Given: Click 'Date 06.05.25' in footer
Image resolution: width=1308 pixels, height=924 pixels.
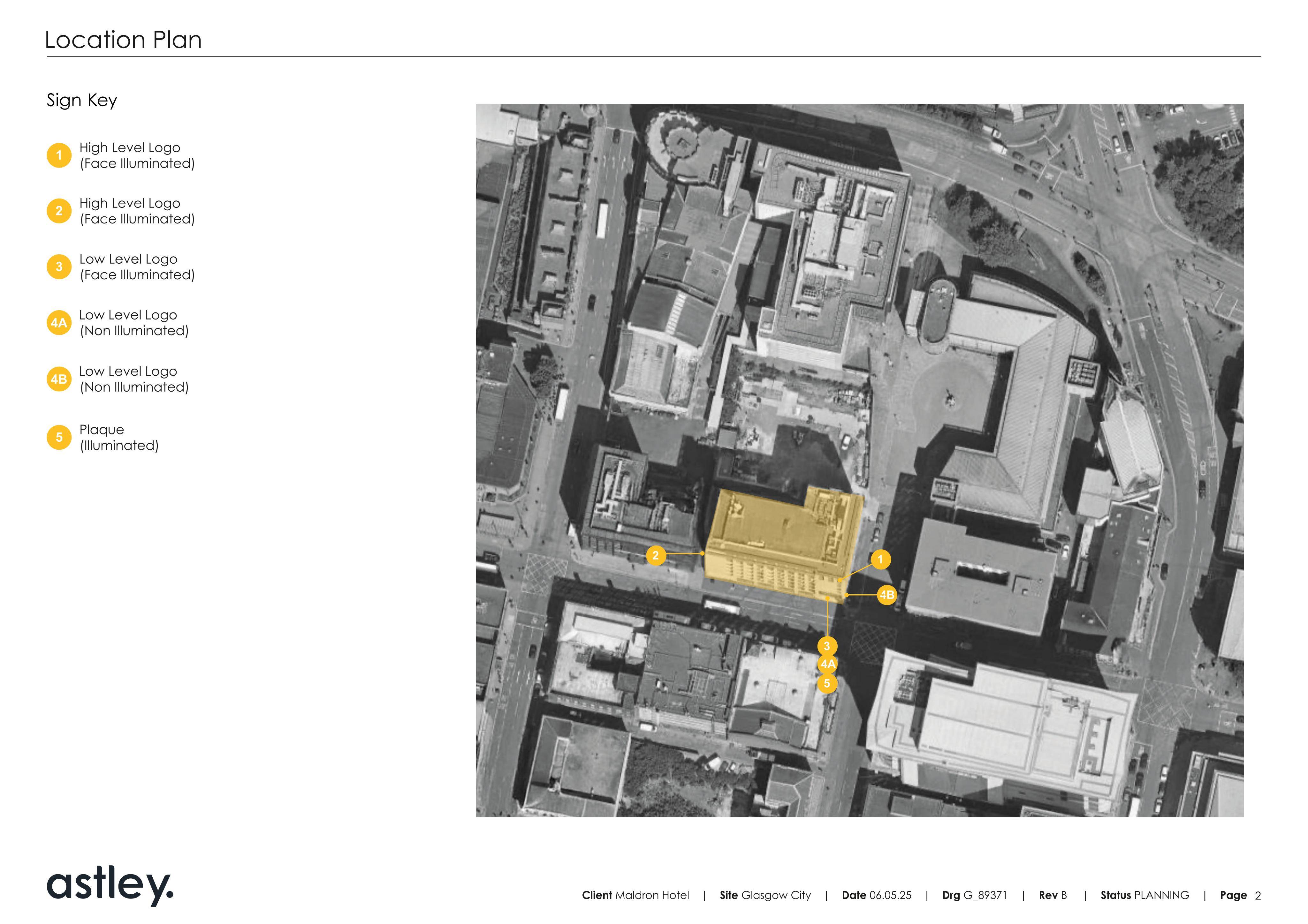Looking at the screenshot, I should 876,896.
